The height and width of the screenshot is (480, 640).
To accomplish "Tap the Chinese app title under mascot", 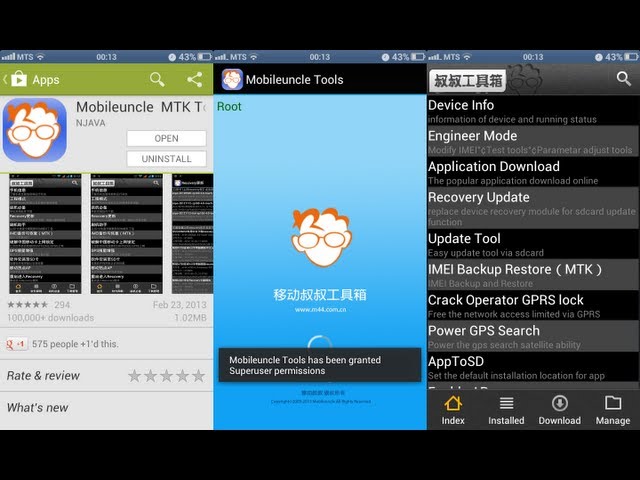I will click(x=320, y=295).
